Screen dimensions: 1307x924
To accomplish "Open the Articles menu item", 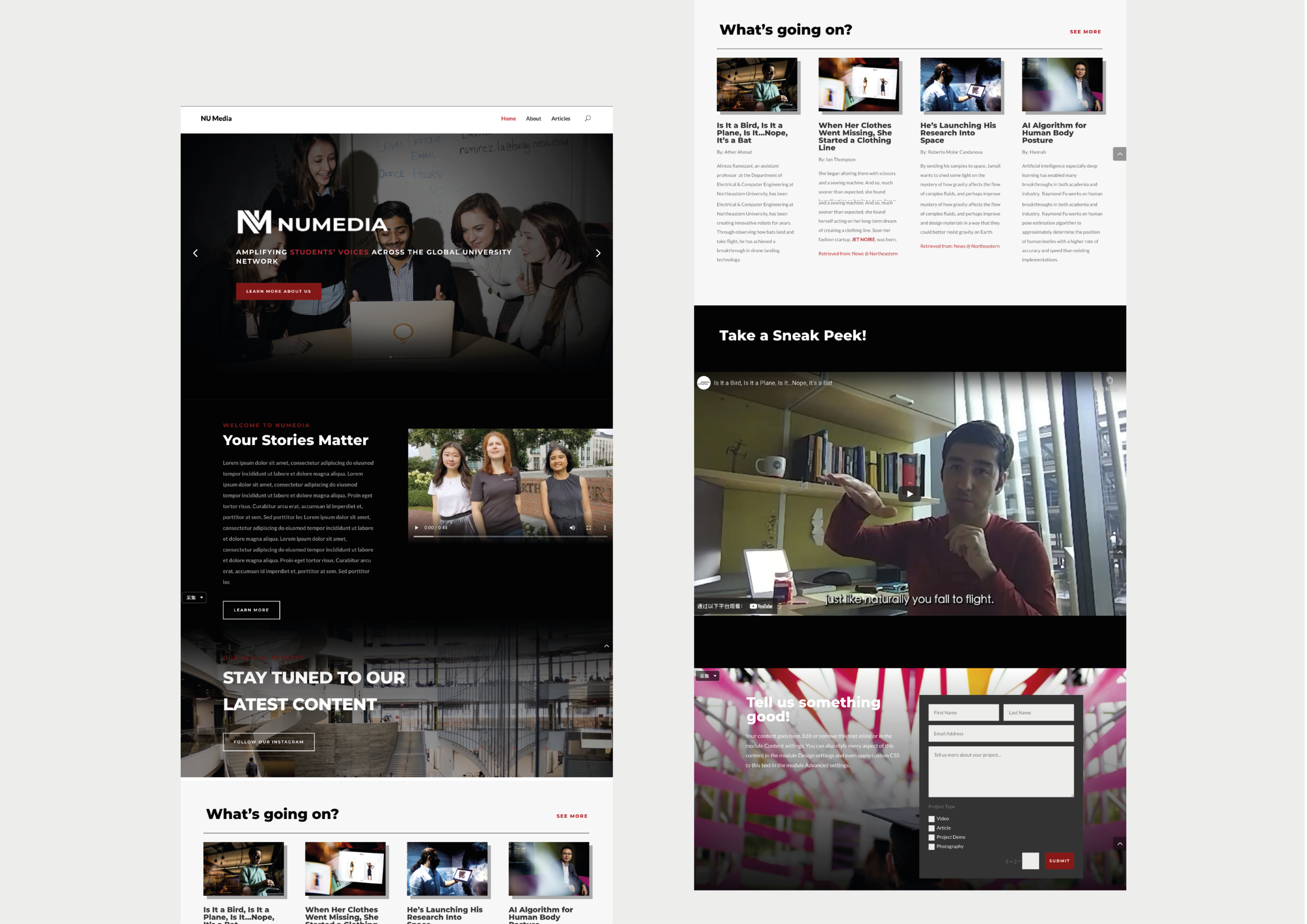I will 560,119.
